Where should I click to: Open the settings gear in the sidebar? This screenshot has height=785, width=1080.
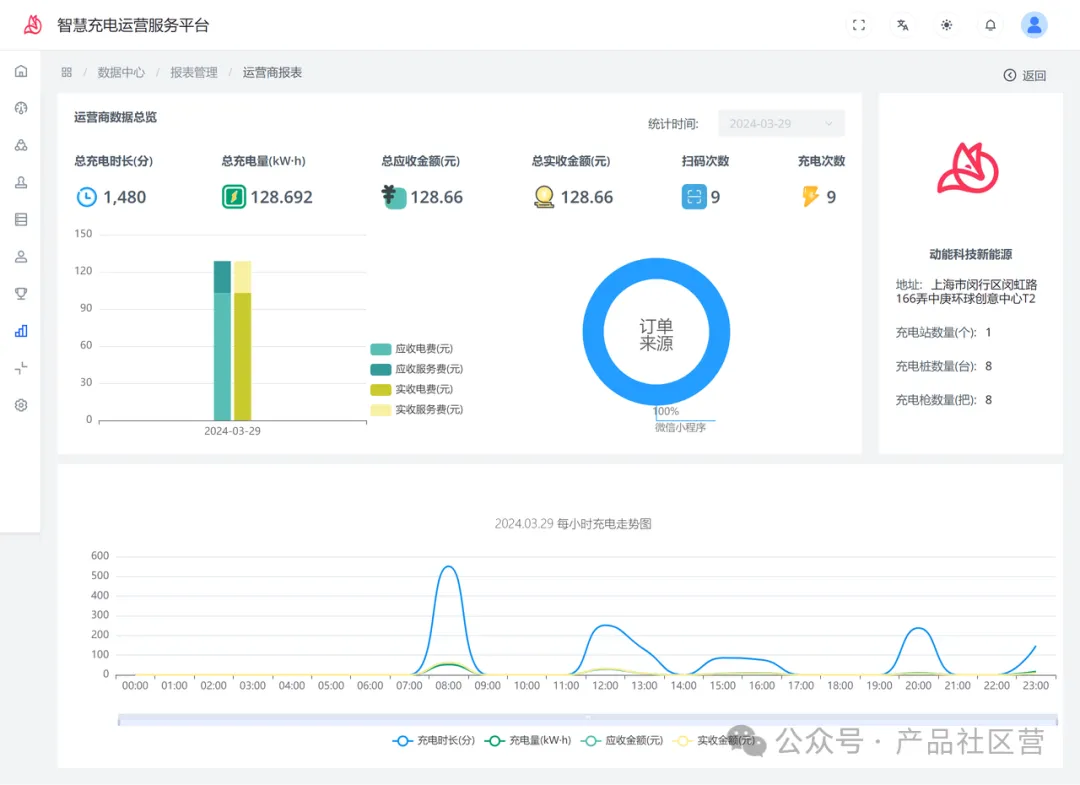pos(21,405)
